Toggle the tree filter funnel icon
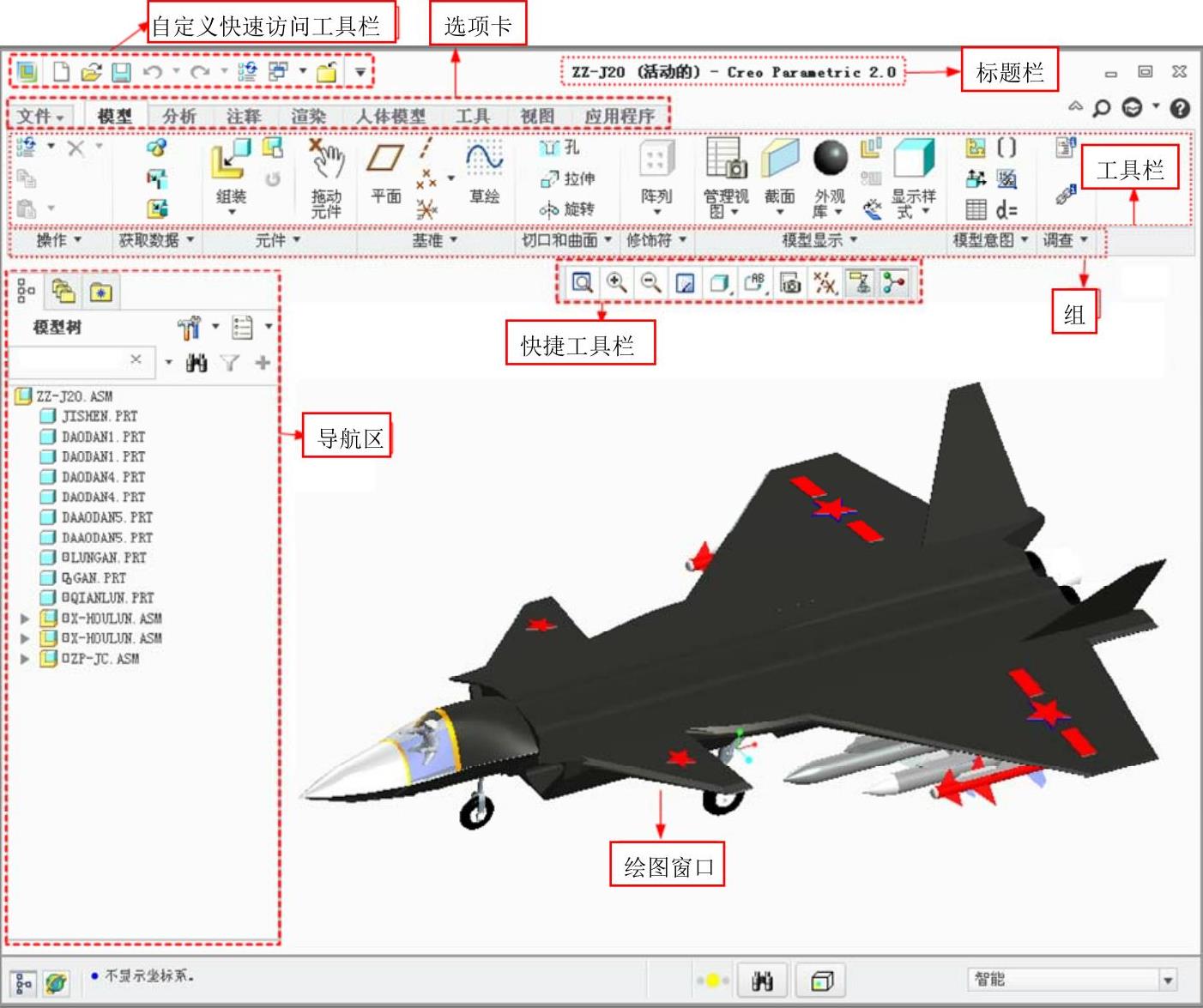Viewport: 1203px width, 1008px height. pyautogui.click(x=229, y=363)
